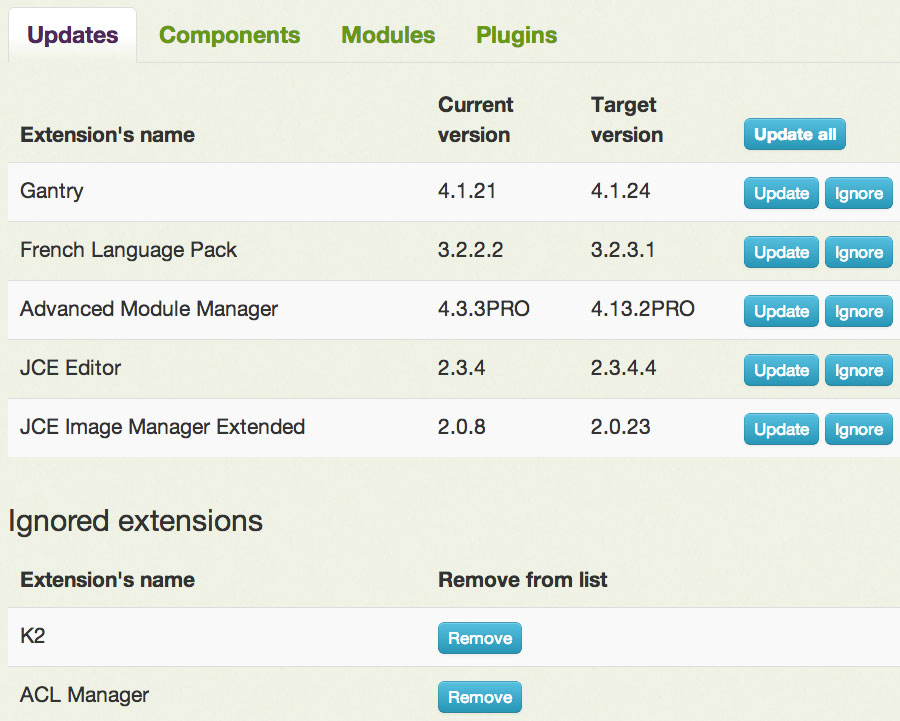The width and height of the screenshot is (900, 721).
Task: Select the Advanced Module Manager name
Action: pyautogui.click(x=149, y=309)
